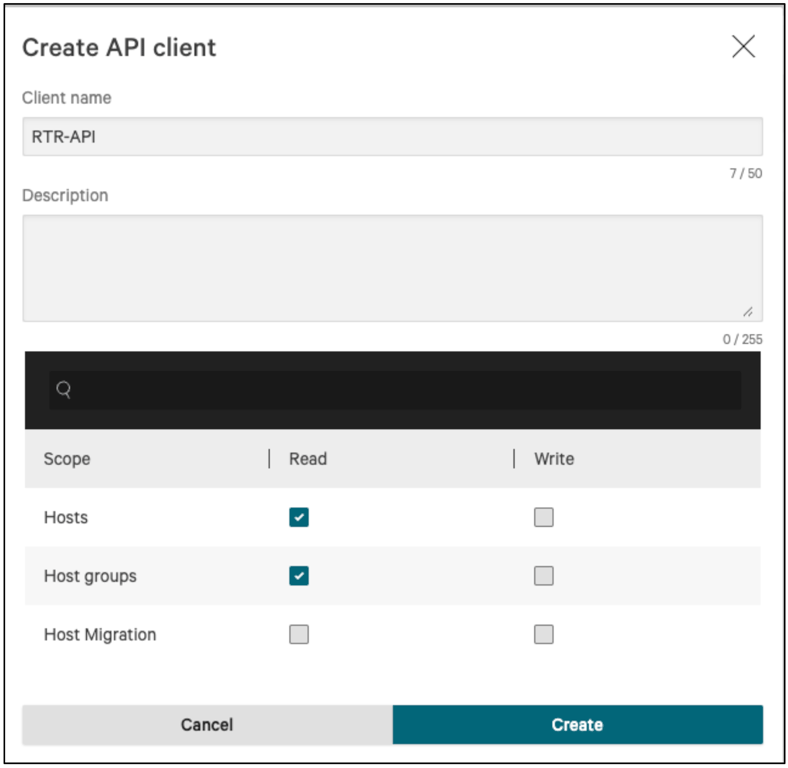The height and width of the screenshot is (768, 788).
Task: Uncheck Hosts Read permission
Action: click(x=299, y=517)
